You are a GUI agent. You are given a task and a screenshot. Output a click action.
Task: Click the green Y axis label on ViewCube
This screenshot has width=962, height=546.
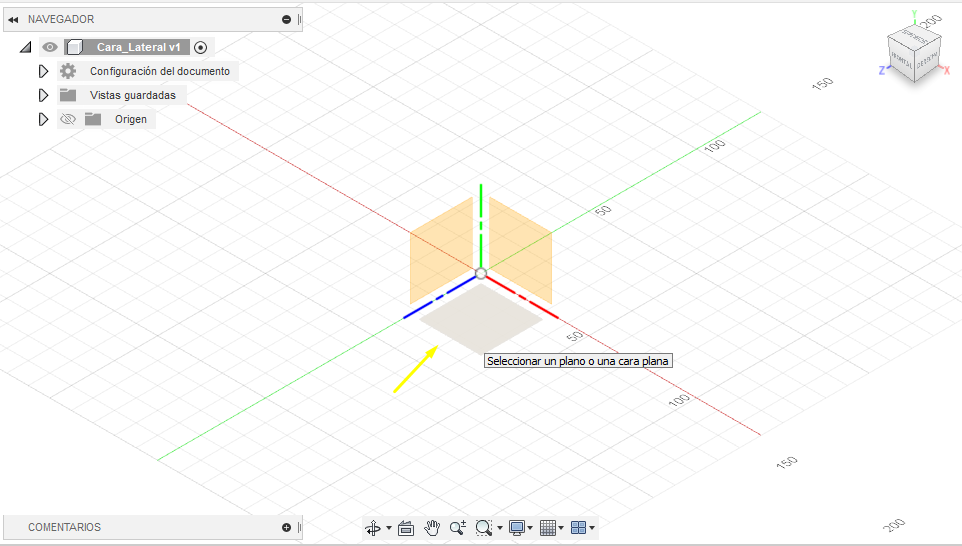point(914,14)
